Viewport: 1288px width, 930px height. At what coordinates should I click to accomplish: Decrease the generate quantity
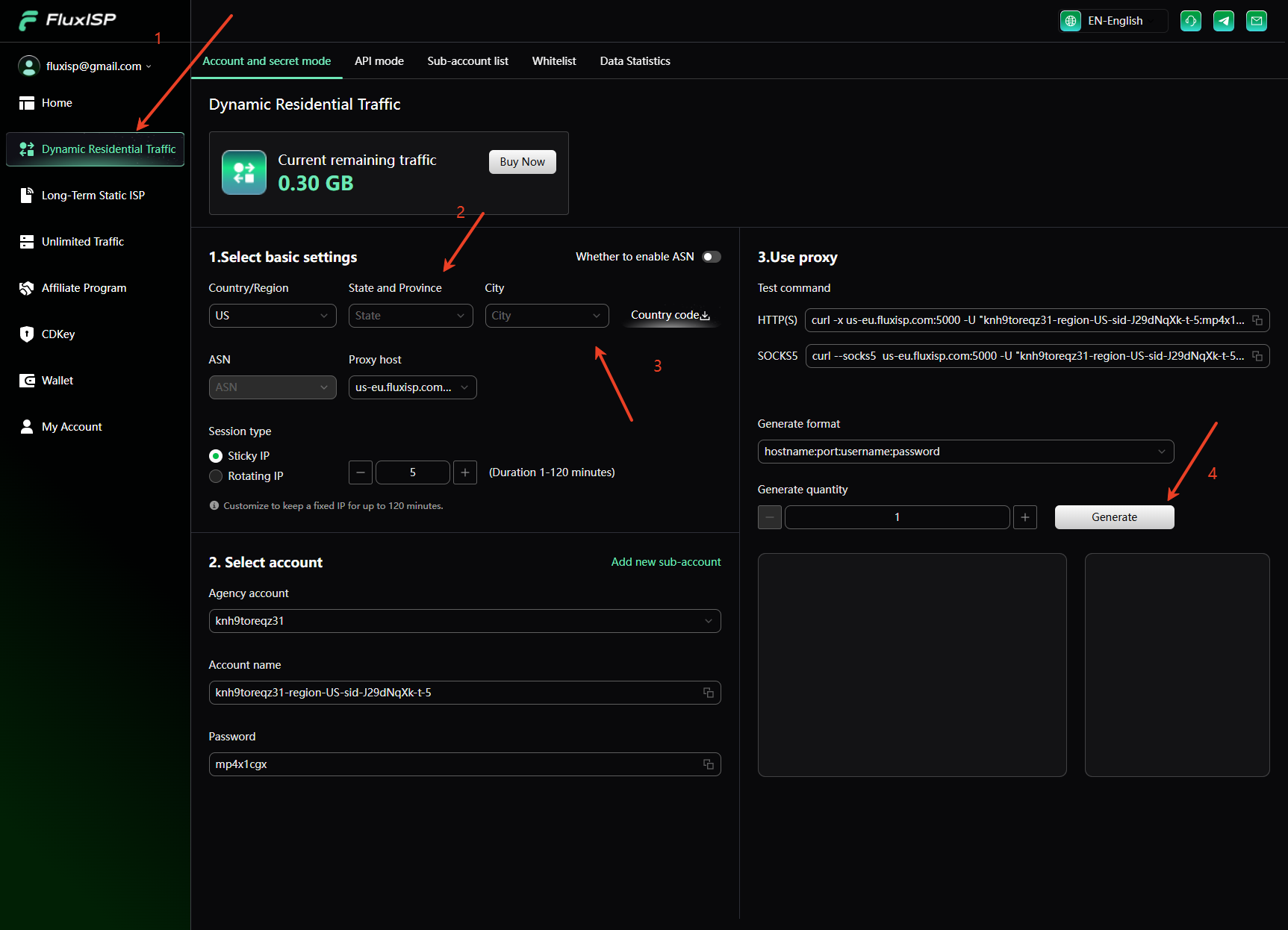pyautogui.click(x=770, y=517)
